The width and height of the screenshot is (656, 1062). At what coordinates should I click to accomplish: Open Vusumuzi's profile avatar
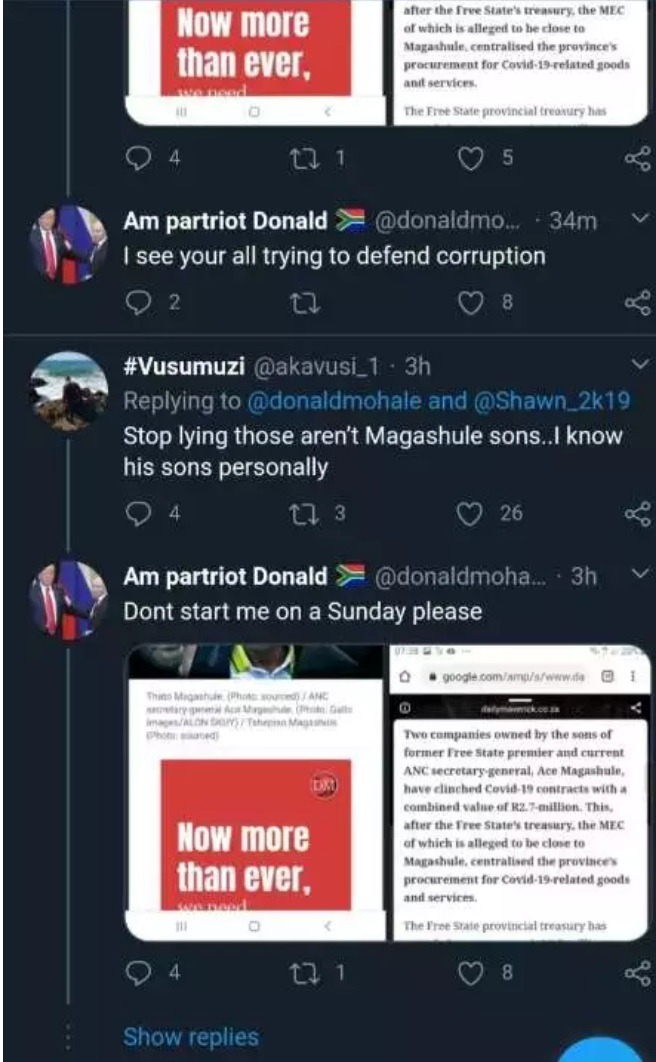pos(68,388)
